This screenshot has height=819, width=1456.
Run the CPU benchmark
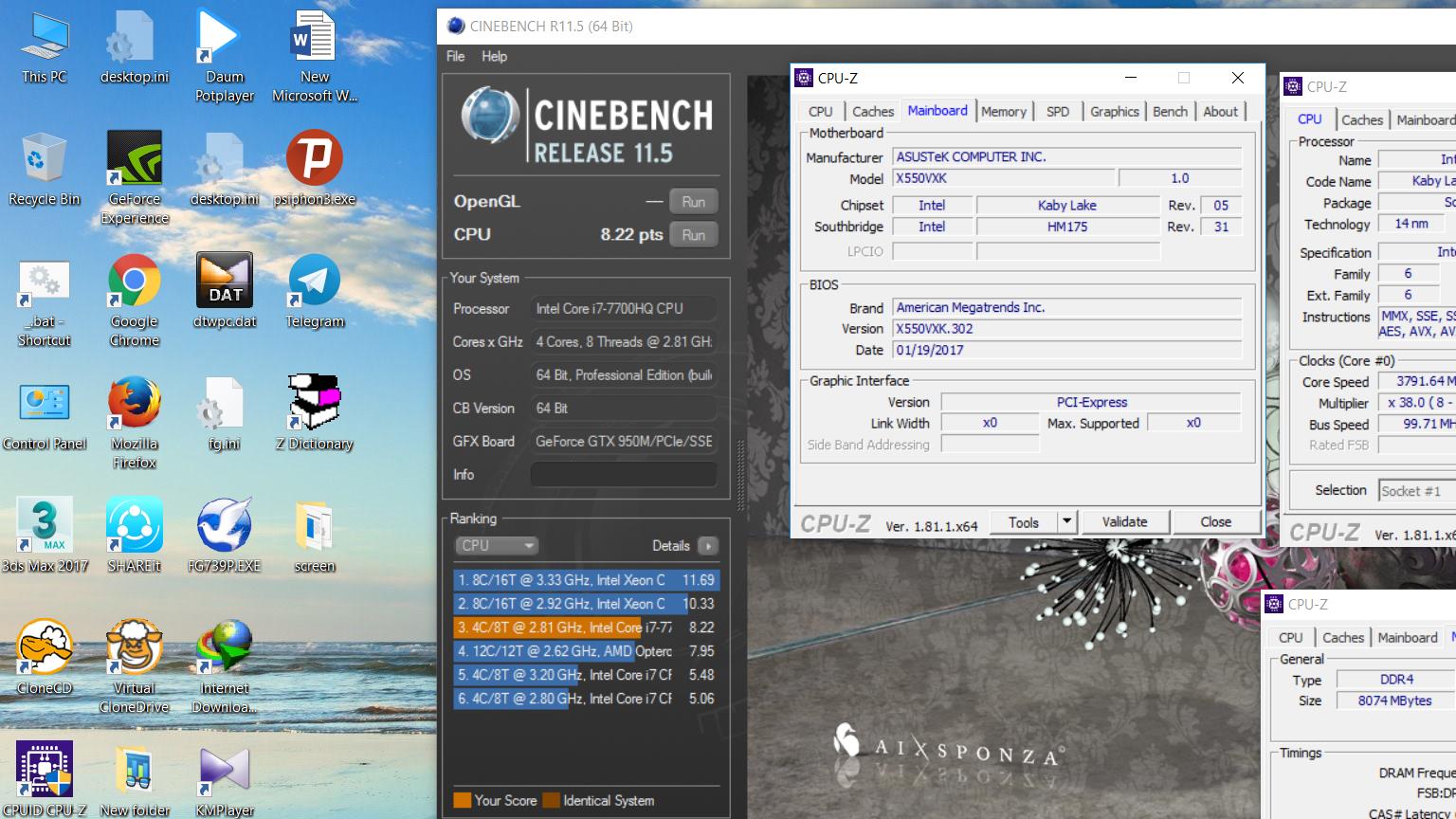(694, 234)
